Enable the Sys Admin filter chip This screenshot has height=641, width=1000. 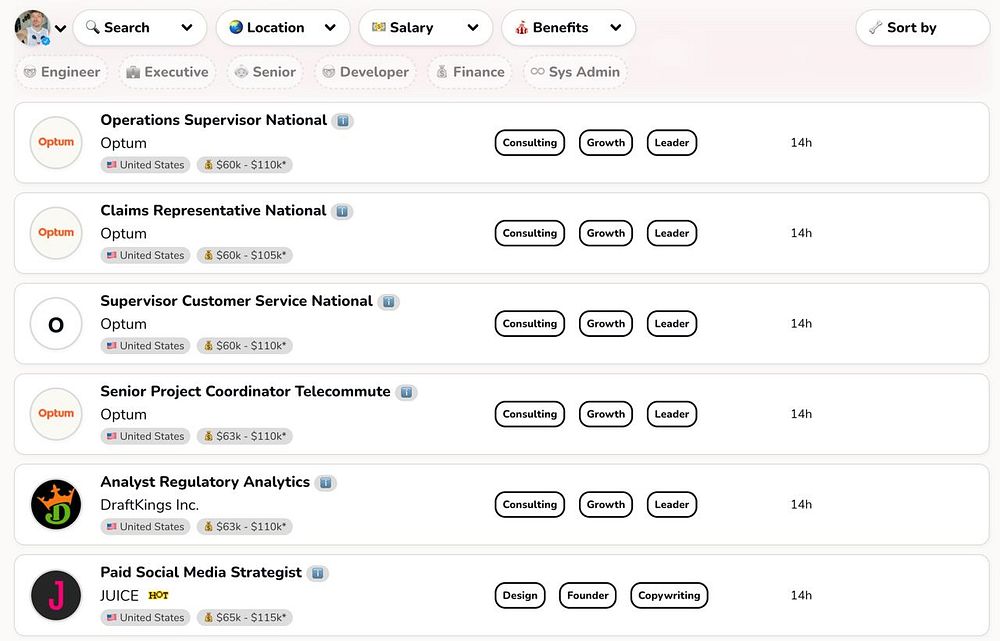pos(575,72)
